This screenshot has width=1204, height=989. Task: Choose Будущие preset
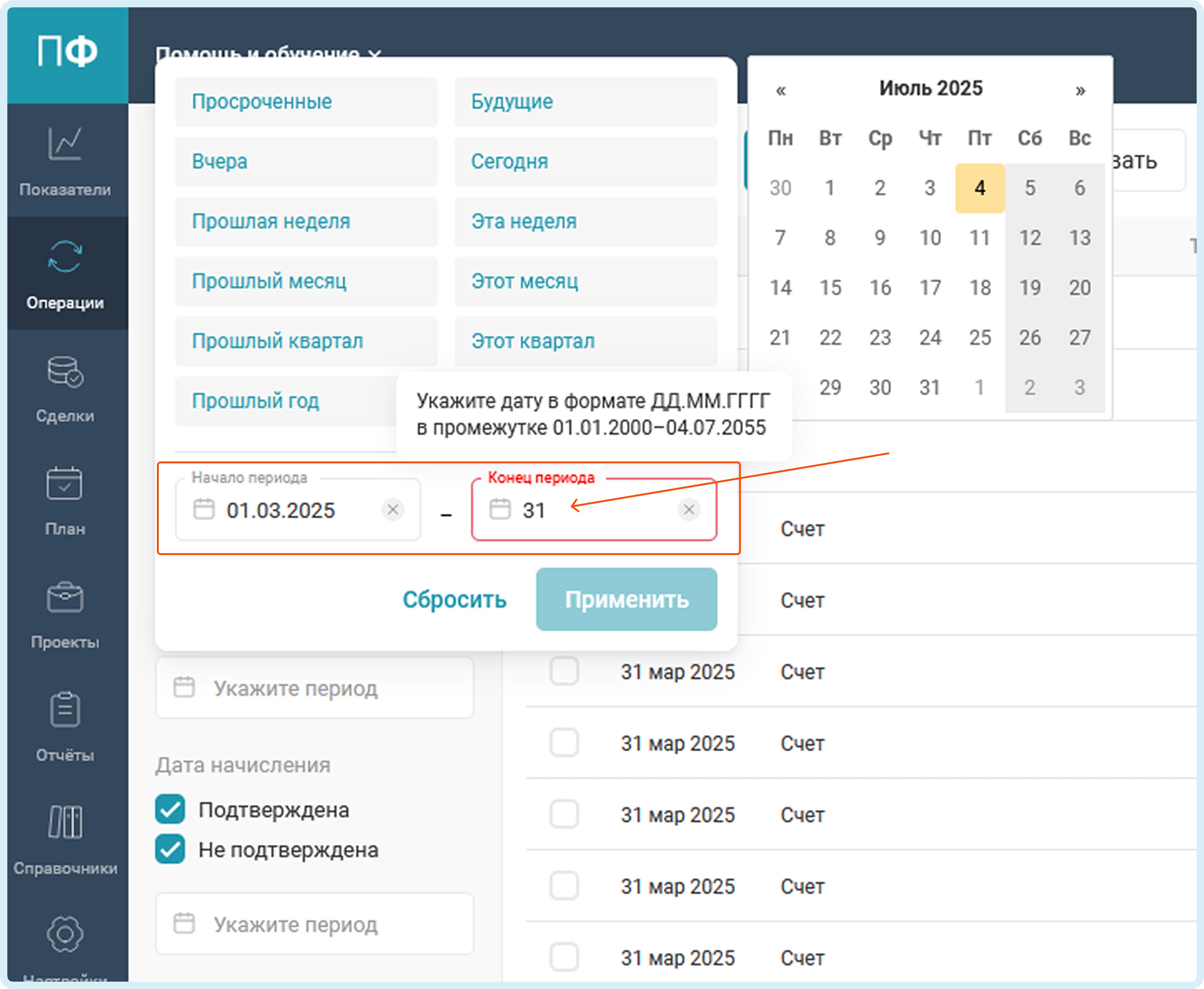pos(586,102)
